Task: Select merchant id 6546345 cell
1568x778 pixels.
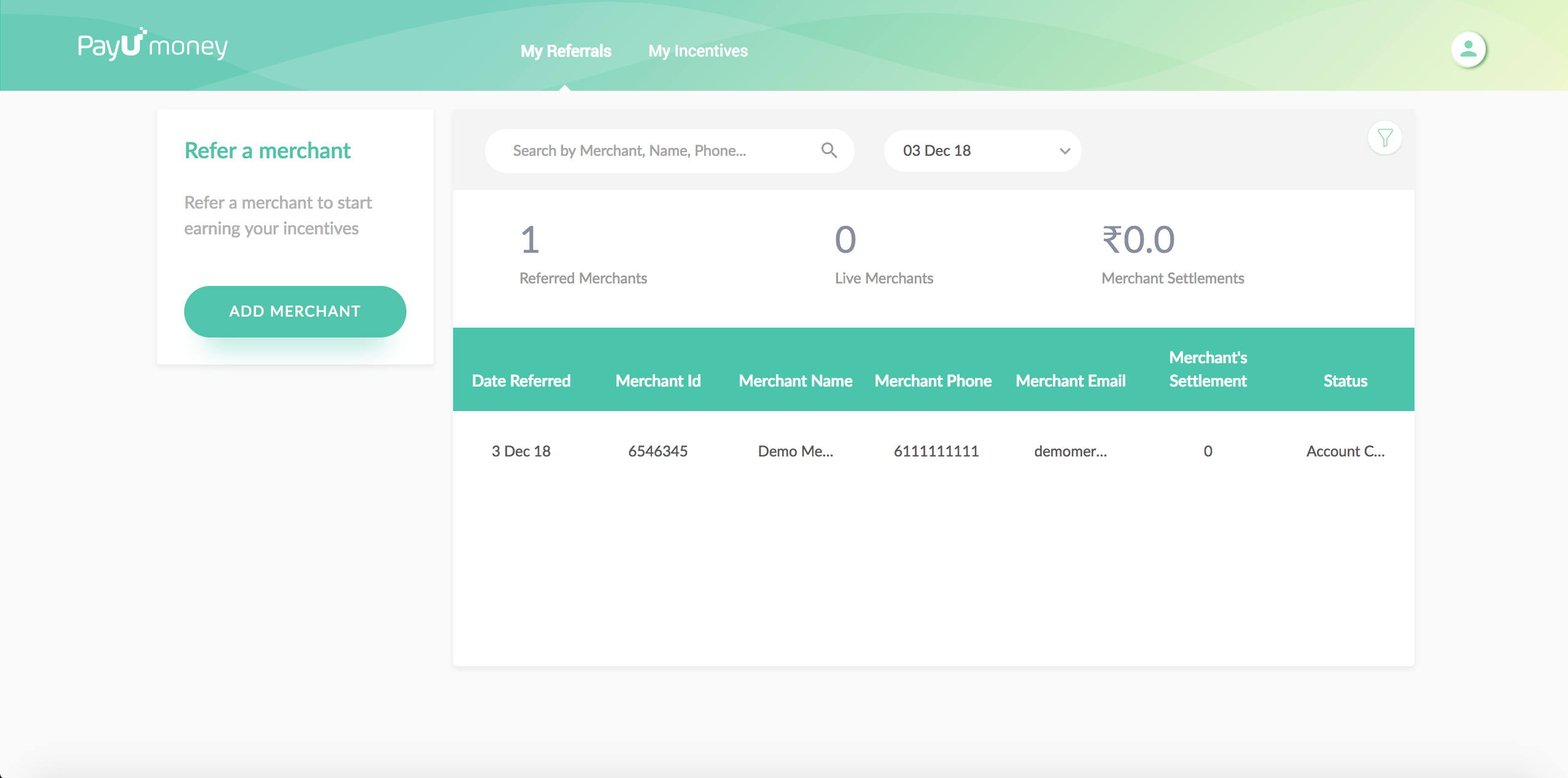Action: (x=658, y=451)
